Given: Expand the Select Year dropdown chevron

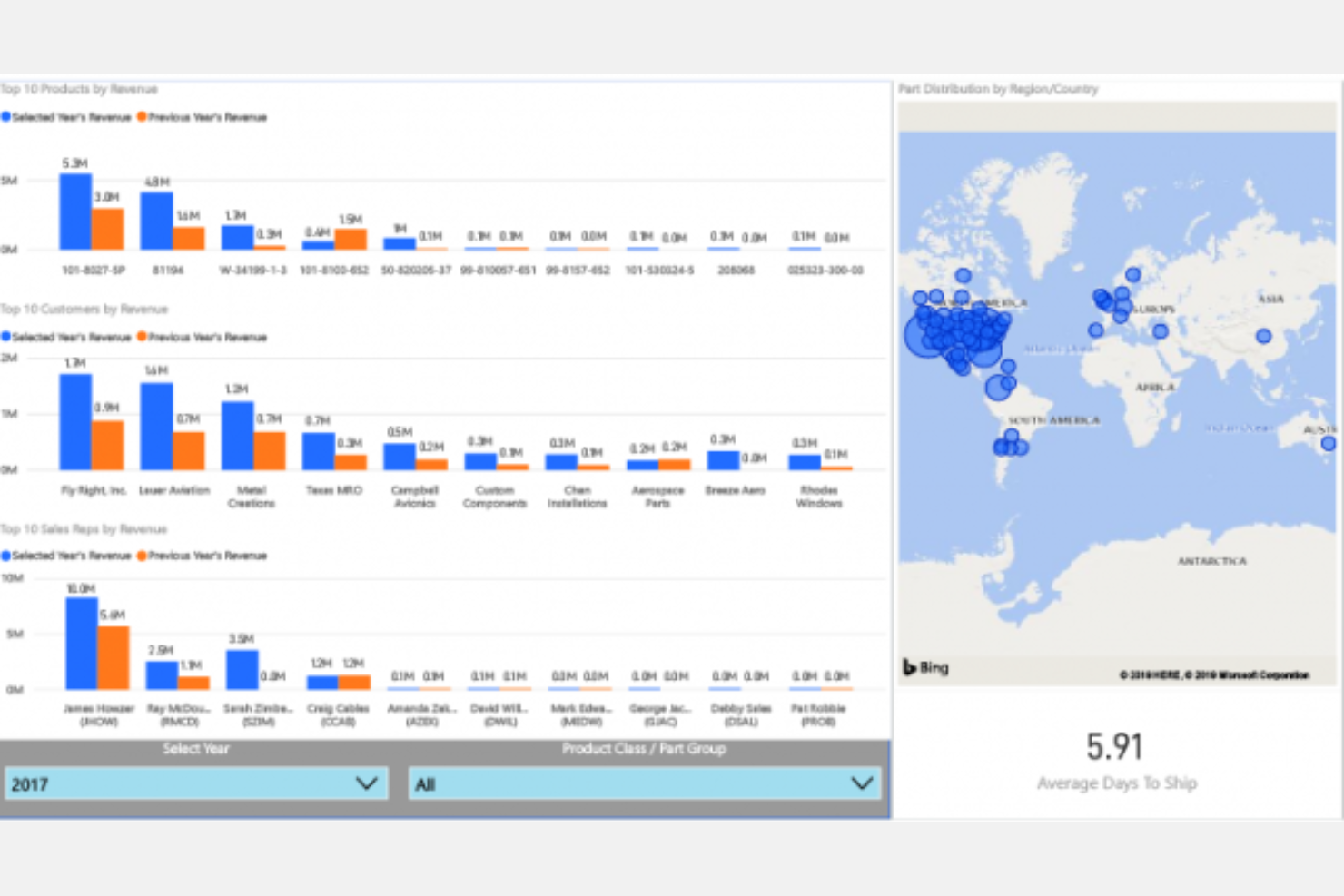Looking at the screenshot, I should [366, 783].
